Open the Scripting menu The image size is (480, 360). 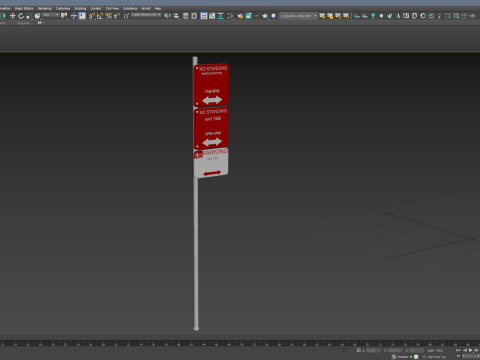click(x=80, y=8)
